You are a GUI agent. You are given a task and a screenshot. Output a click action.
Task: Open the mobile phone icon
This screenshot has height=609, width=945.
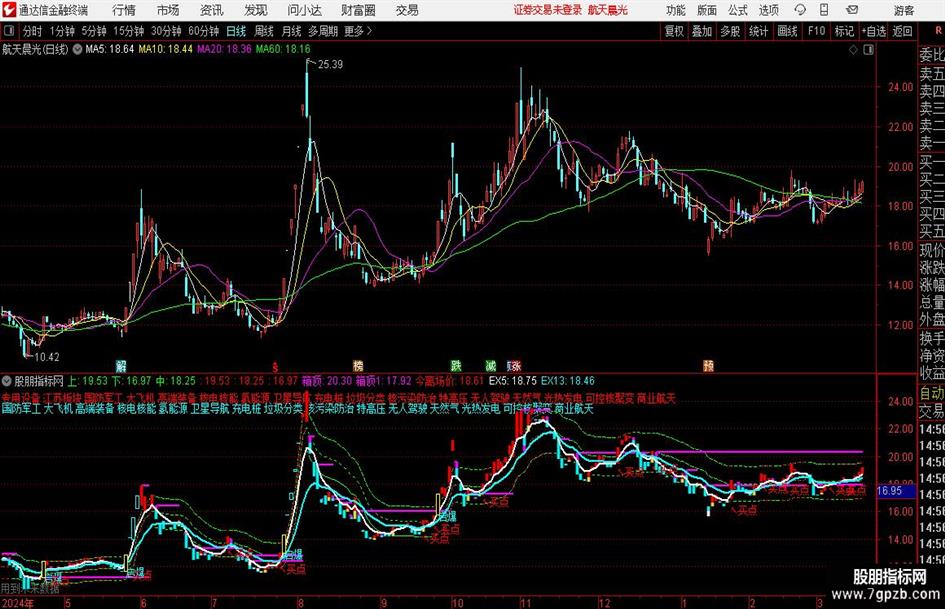pyautogui.click(x=824, y=10)
